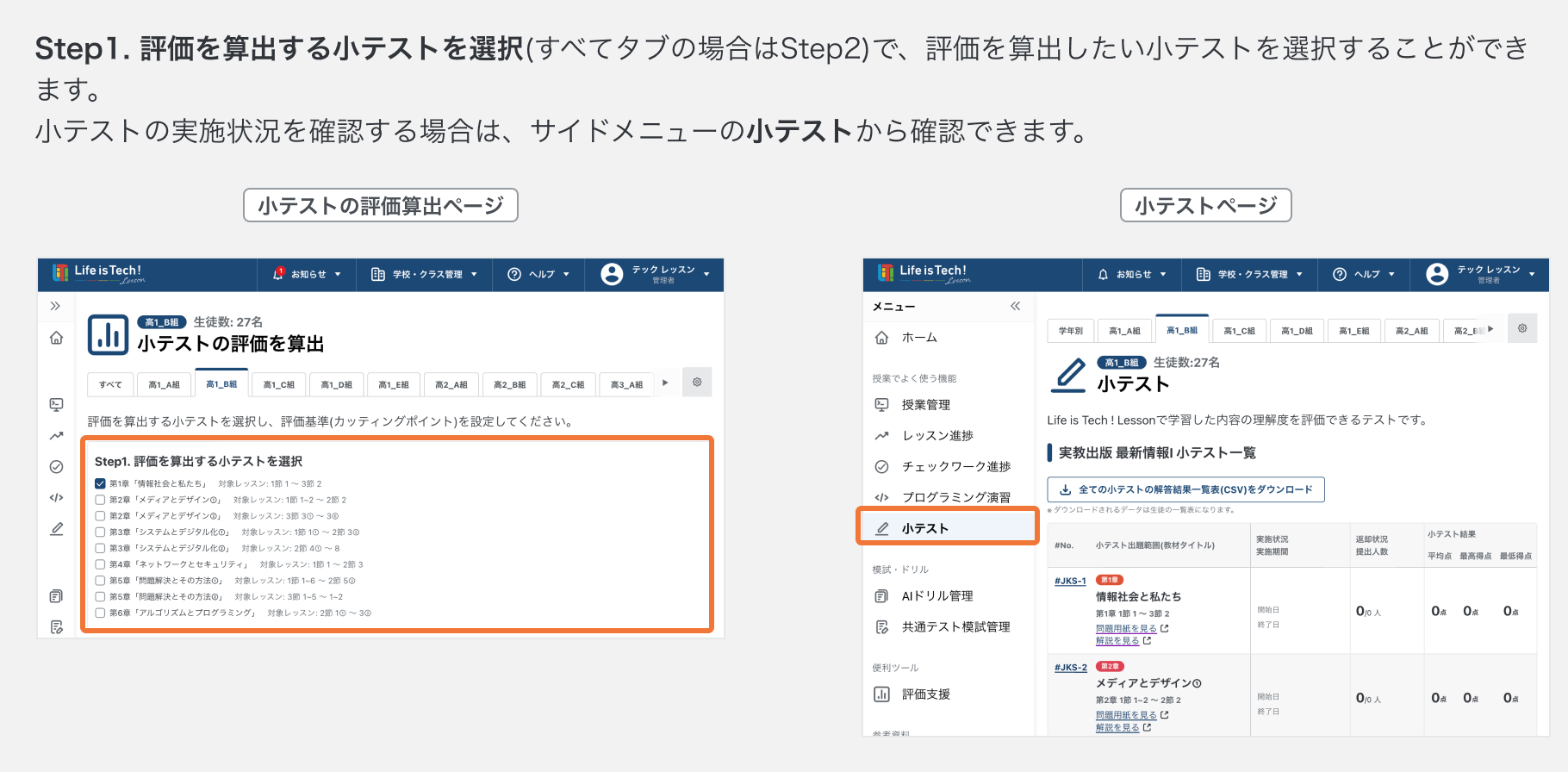Click the 高1_B組 badge above 小テストの評価を算出
This screenshot has width=1568, height=772.
click(162, 322)
